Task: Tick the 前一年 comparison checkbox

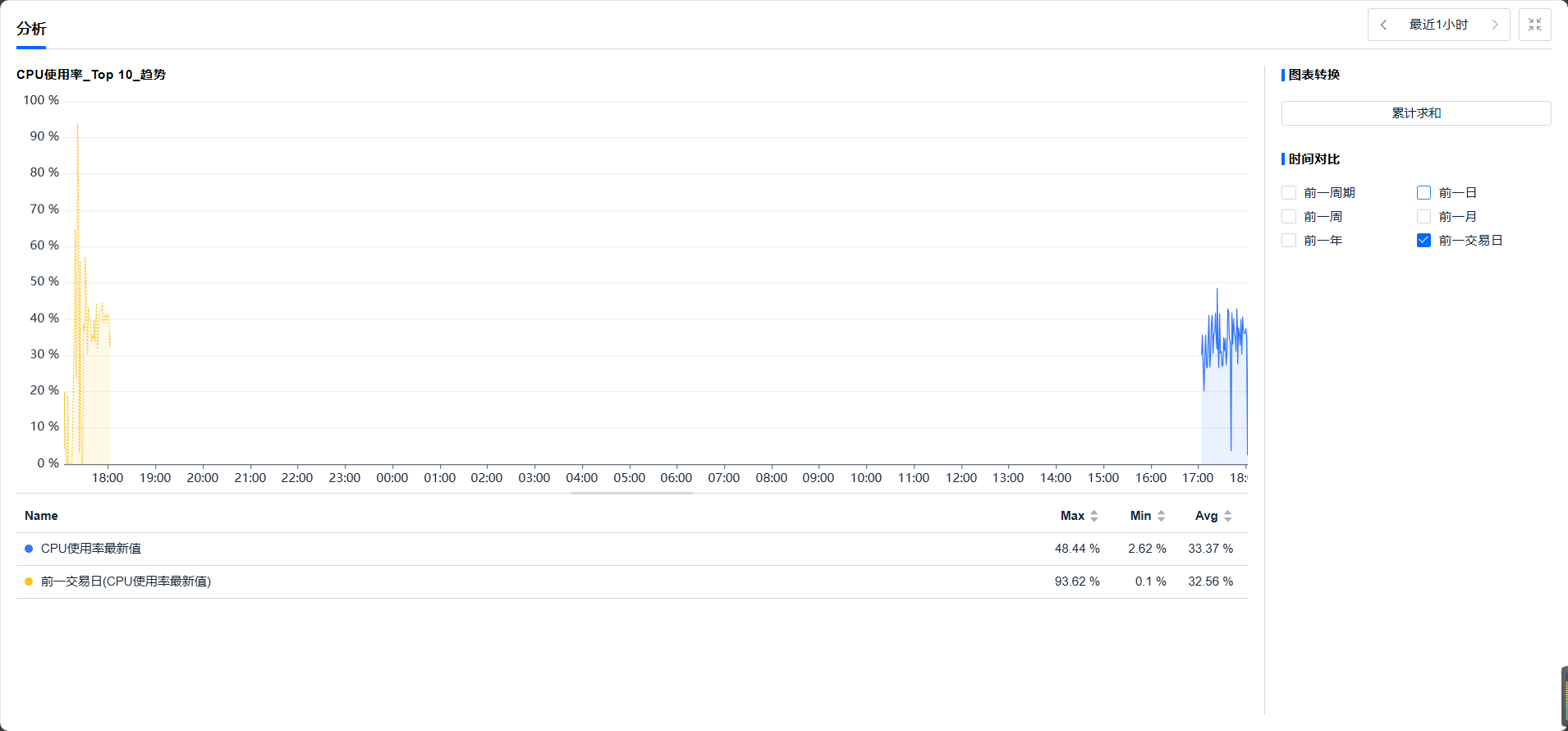Action: tap(1289, 241)
